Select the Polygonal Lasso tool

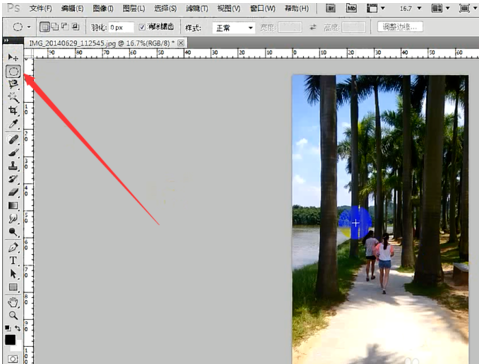(x=13, y=84)
